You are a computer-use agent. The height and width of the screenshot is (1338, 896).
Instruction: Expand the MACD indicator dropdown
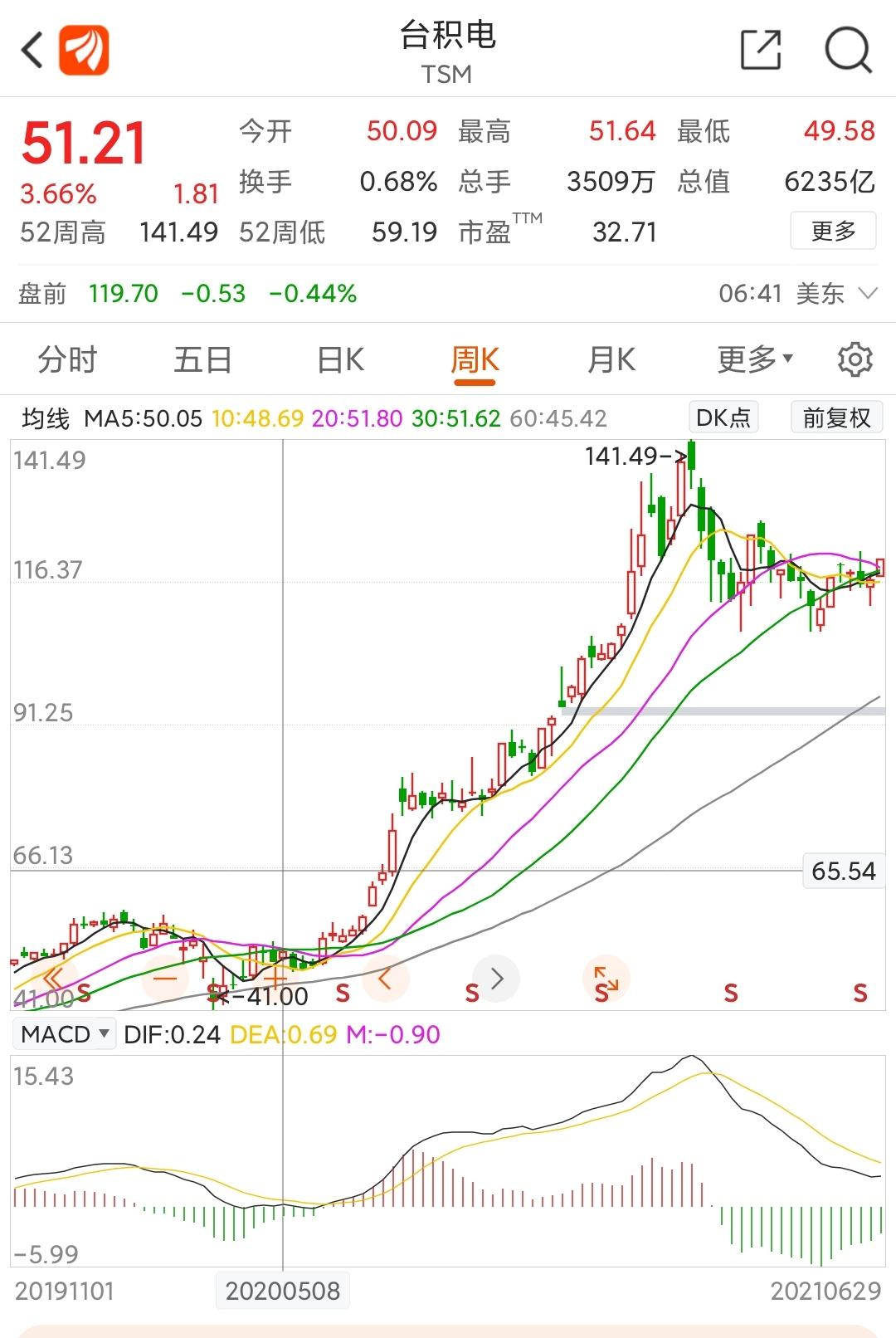point(66,1034)
